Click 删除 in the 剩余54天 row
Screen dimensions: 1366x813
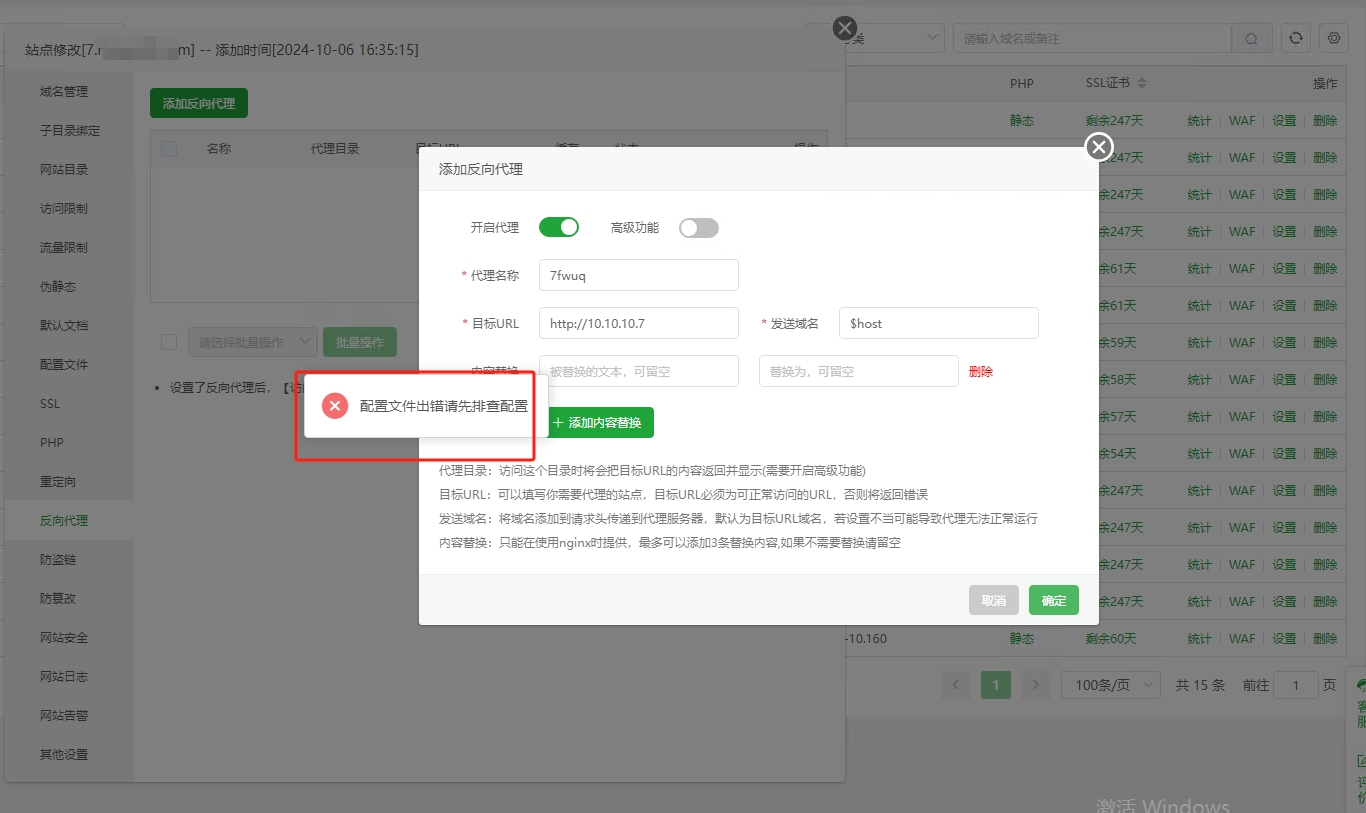tap(1325, 453)
